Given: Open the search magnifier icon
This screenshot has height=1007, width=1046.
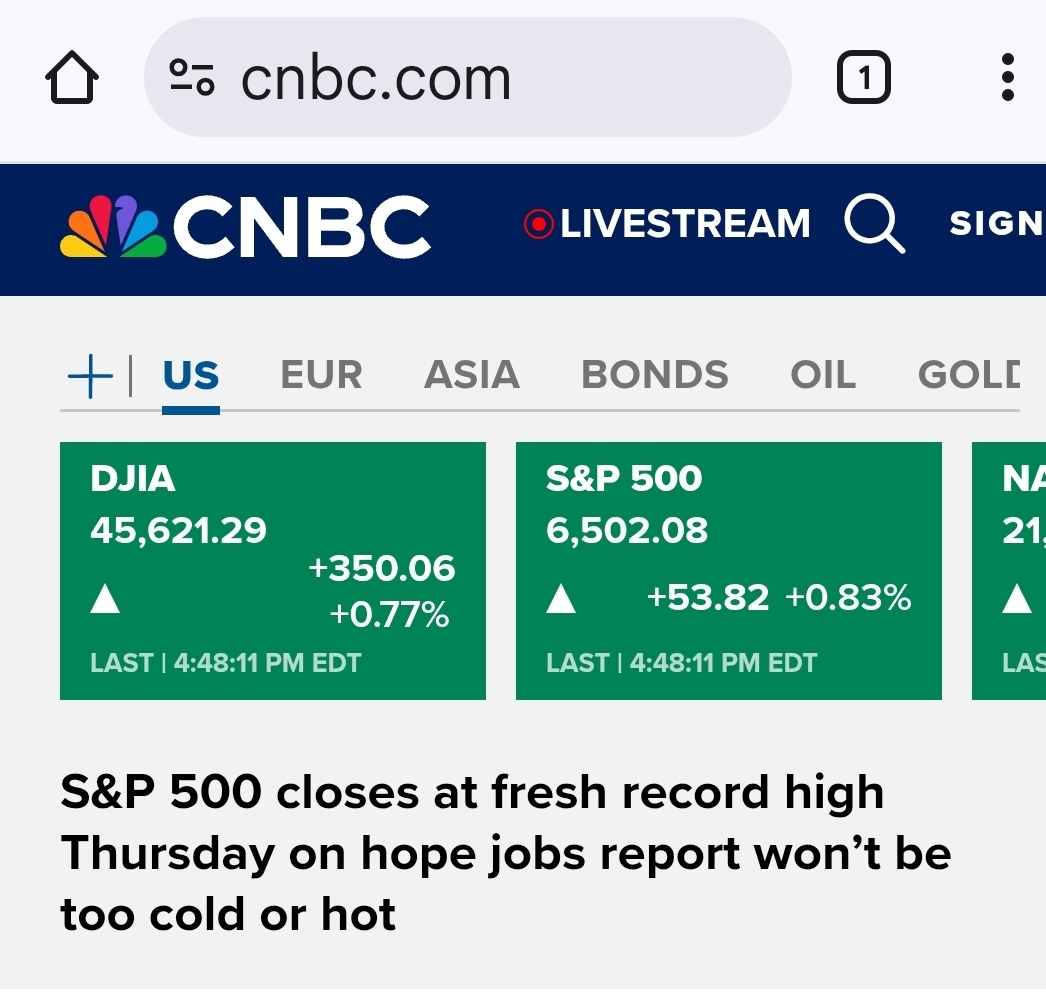Looking at the screenshot, I should coord(875,223).
